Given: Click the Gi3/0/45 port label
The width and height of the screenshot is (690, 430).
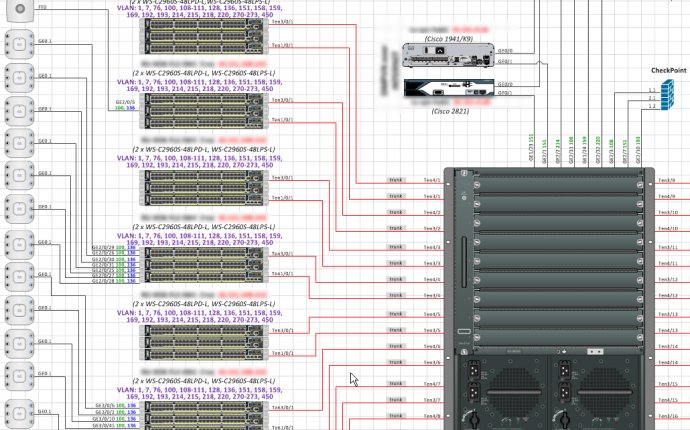Looking at the screenshot, I should [104, 426].
